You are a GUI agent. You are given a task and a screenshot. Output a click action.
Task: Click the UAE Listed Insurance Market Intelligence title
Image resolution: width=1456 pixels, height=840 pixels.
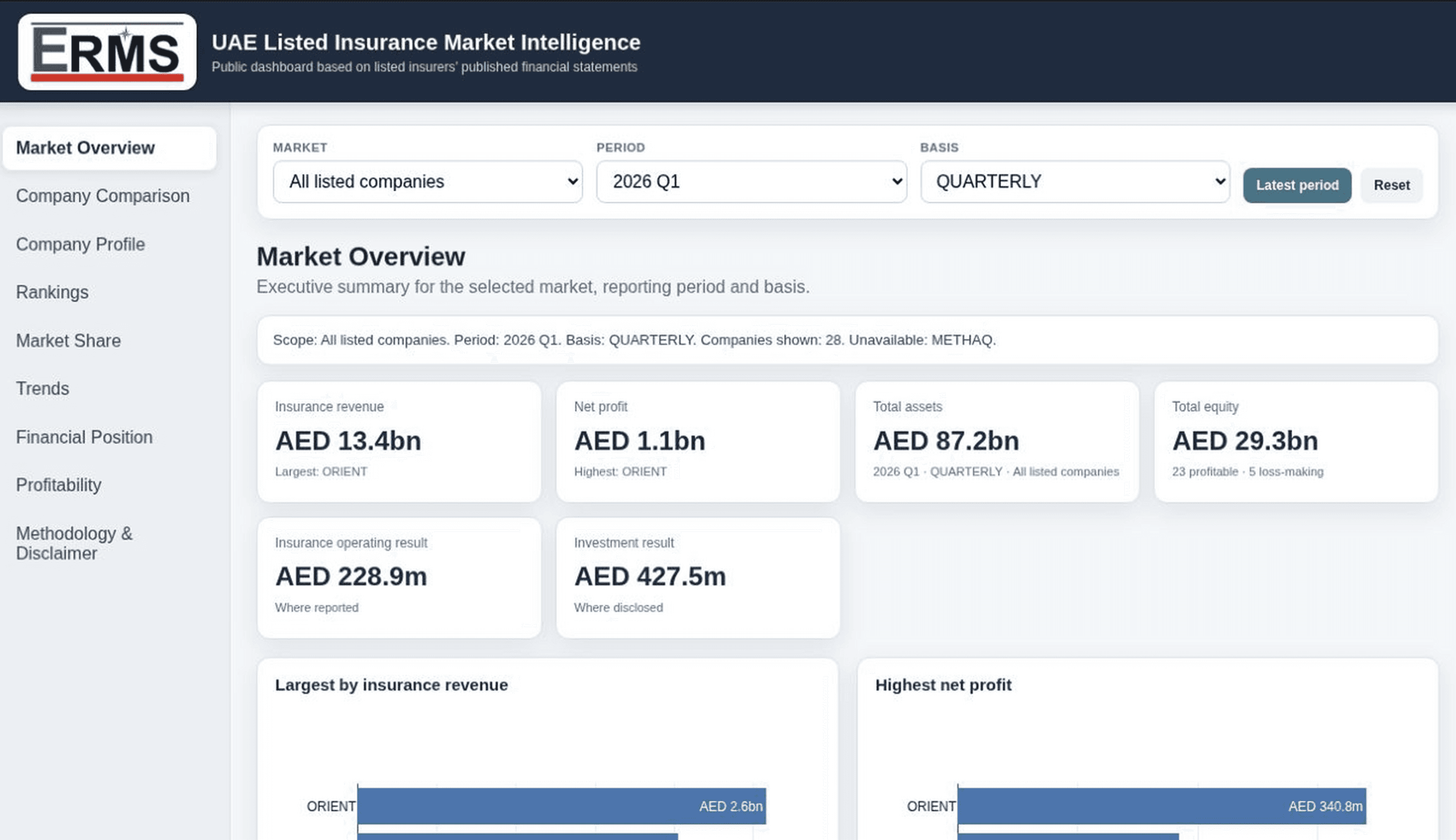pyautogui.click(x=425, y=42)
